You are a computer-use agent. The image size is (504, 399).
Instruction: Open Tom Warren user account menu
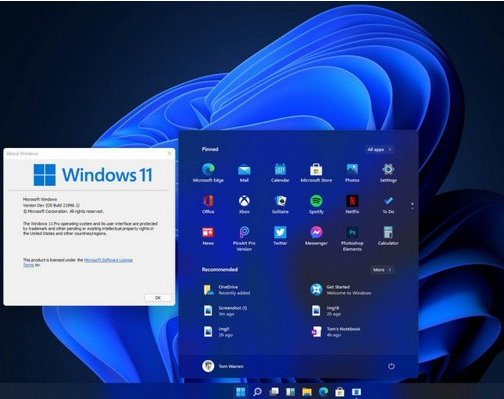[223, 366]
